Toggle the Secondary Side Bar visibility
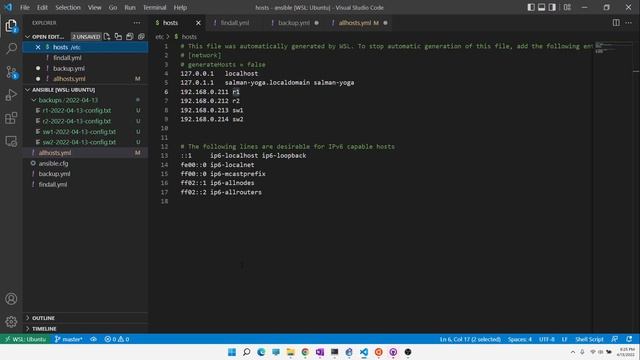Screen dimensions: 640x360 coord(552,7)
